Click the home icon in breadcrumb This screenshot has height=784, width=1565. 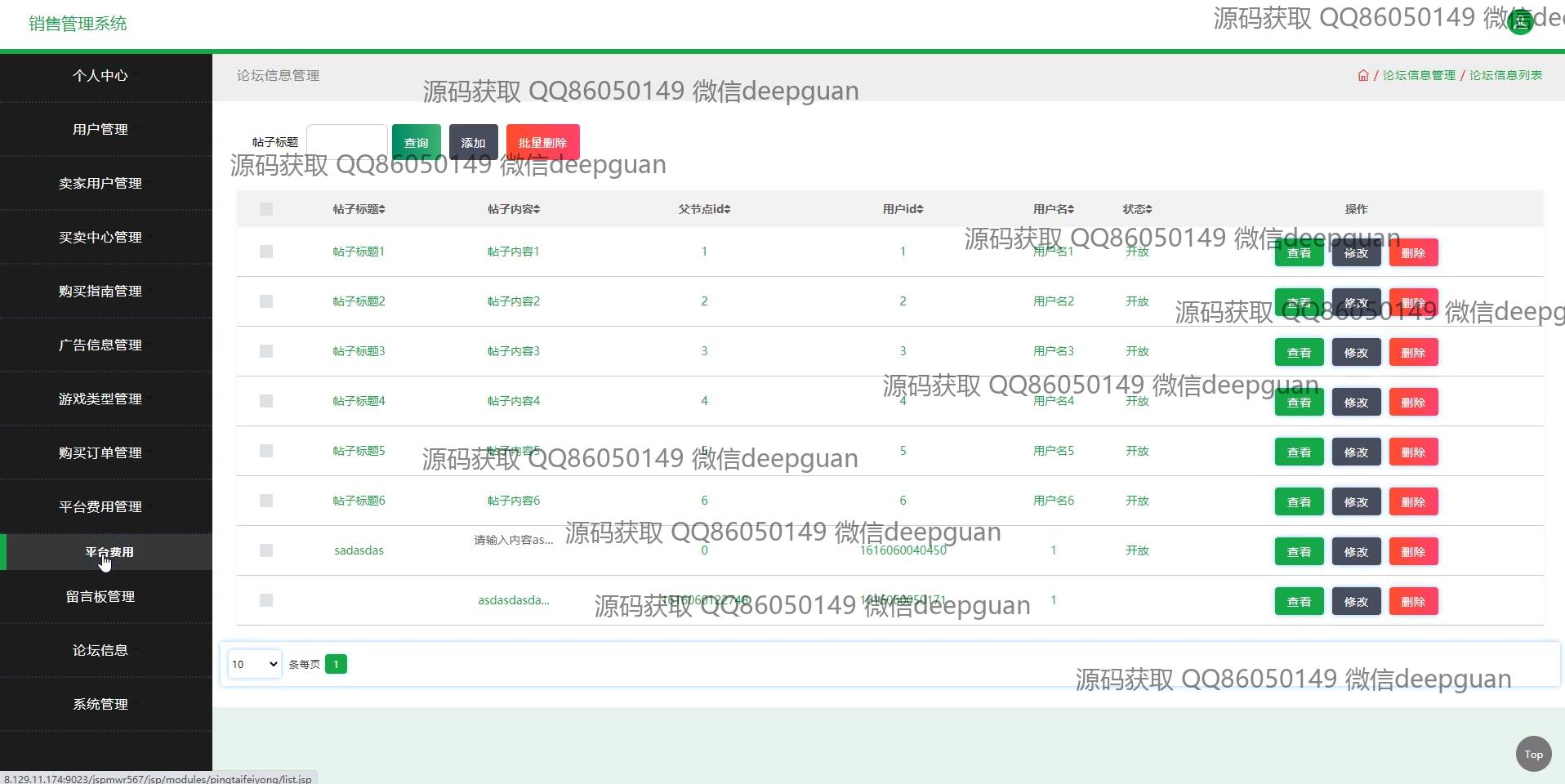[1362, 75]
